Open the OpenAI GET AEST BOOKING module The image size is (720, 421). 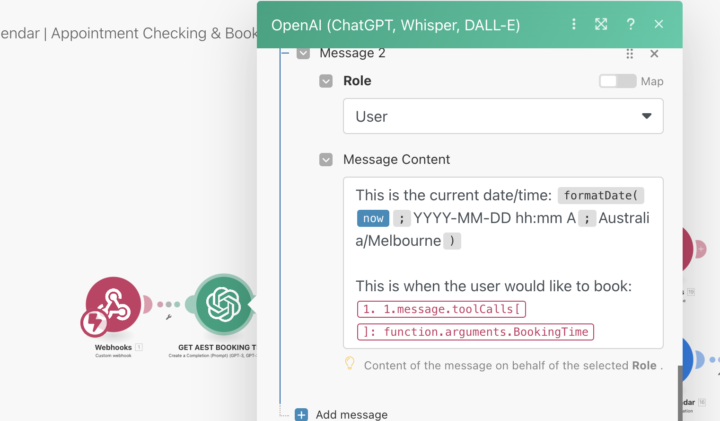click(x=223, y=304)
